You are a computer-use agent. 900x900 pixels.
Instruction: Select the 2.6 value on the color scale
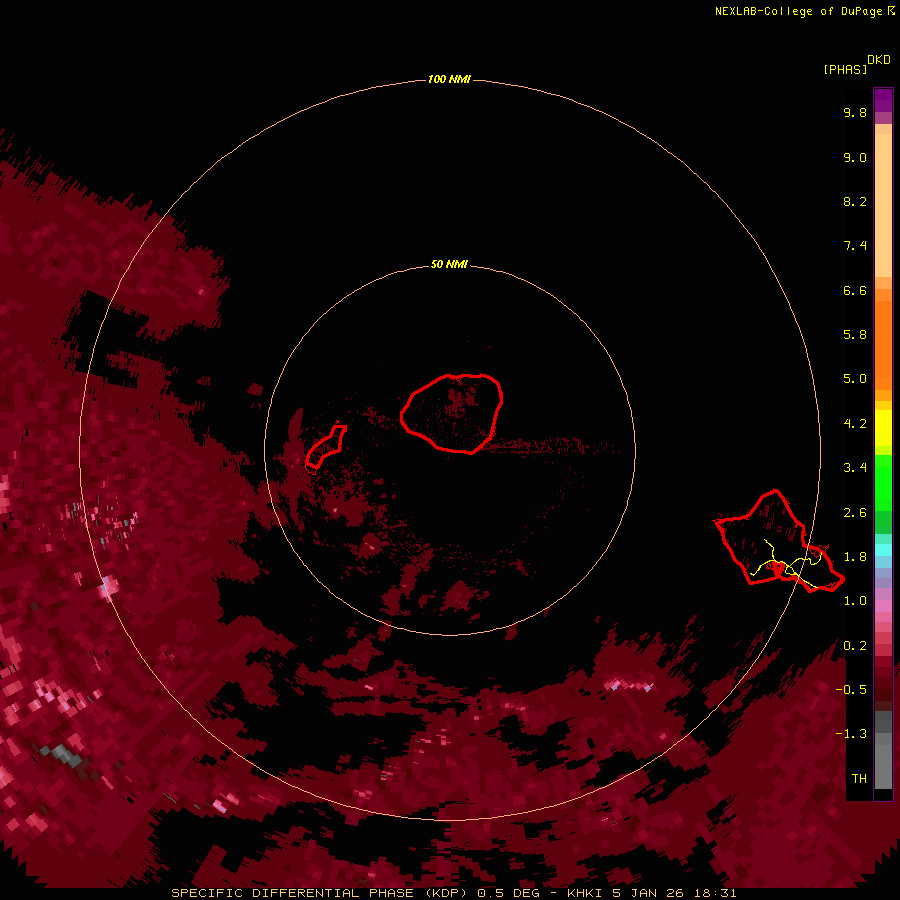[855, 513]
